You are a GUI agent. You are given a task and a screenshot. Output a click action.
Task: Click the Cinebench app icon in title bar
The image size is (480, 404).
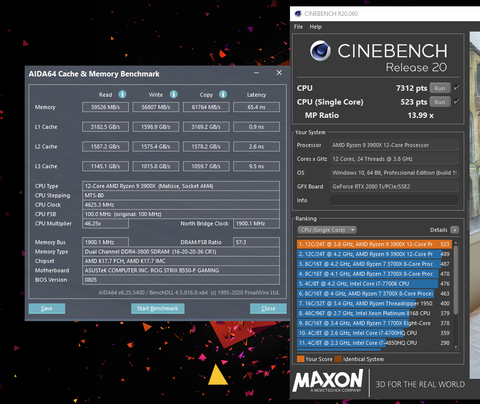tap(298, 14)
